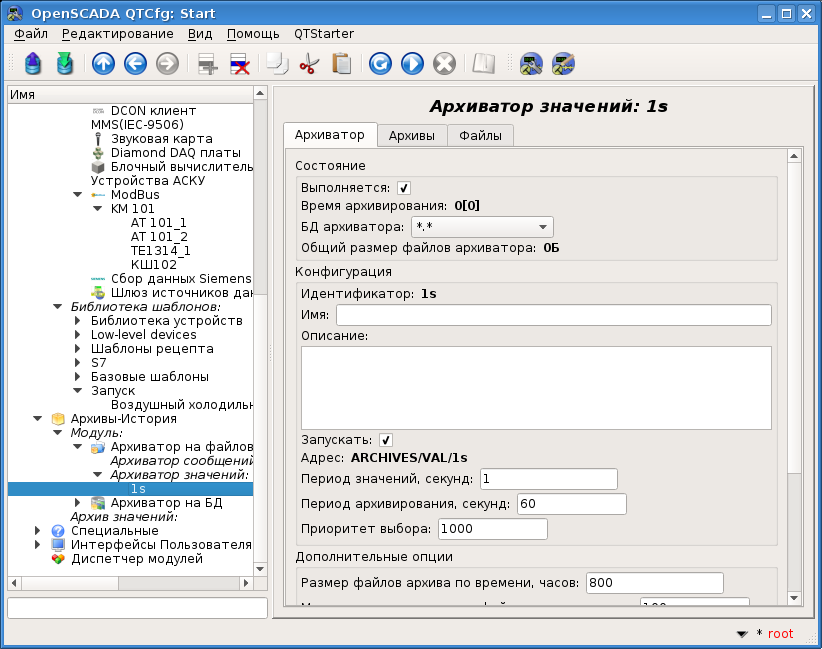Click the Интерфейсы Пользователя monitor icon

pyautogui.click(x=58, y=545)
